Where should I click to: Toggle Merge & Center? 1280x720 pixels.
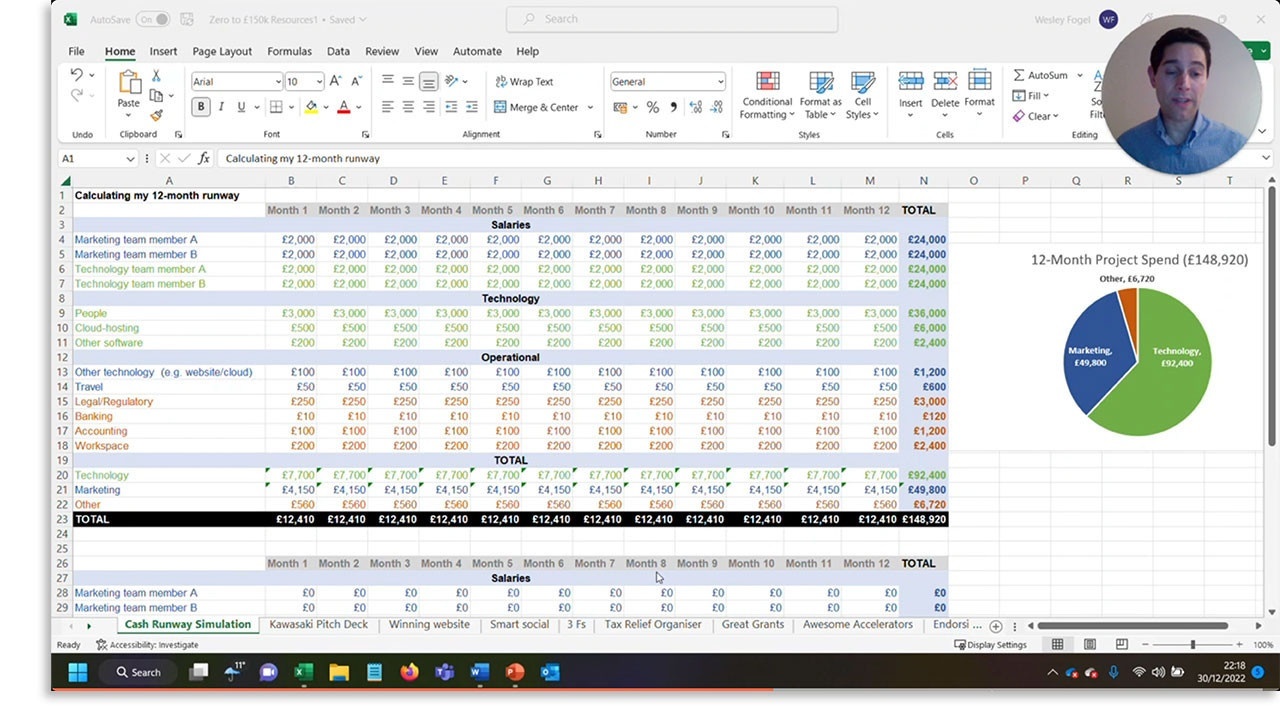click(x=536, y=107)
